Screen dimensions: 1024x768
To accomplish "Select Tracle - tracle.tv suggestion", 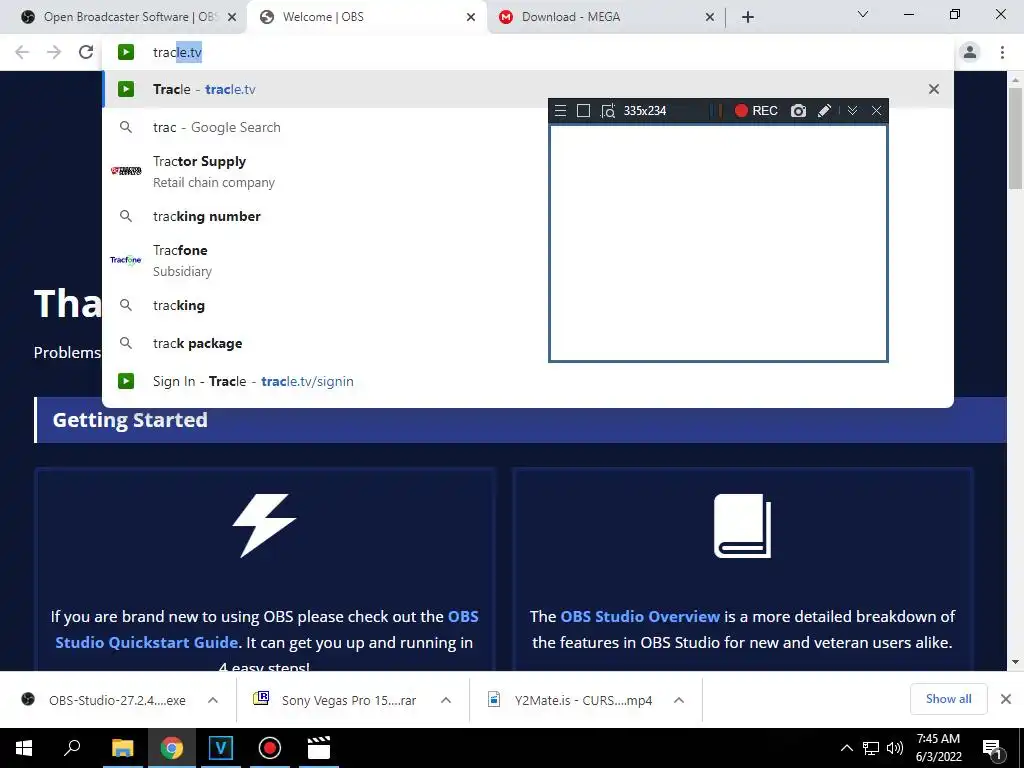I will (x=528, y=89).
